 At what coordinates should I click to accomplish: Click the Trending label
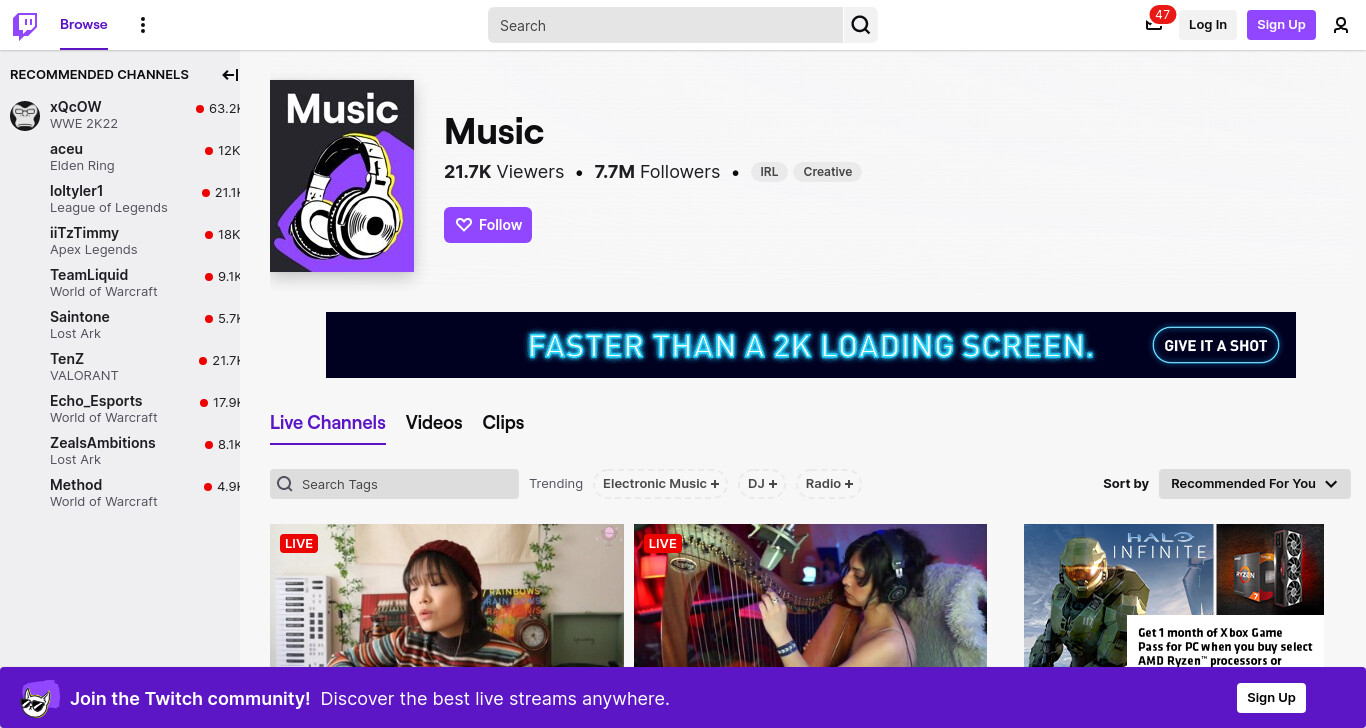(x=556, y=484)
